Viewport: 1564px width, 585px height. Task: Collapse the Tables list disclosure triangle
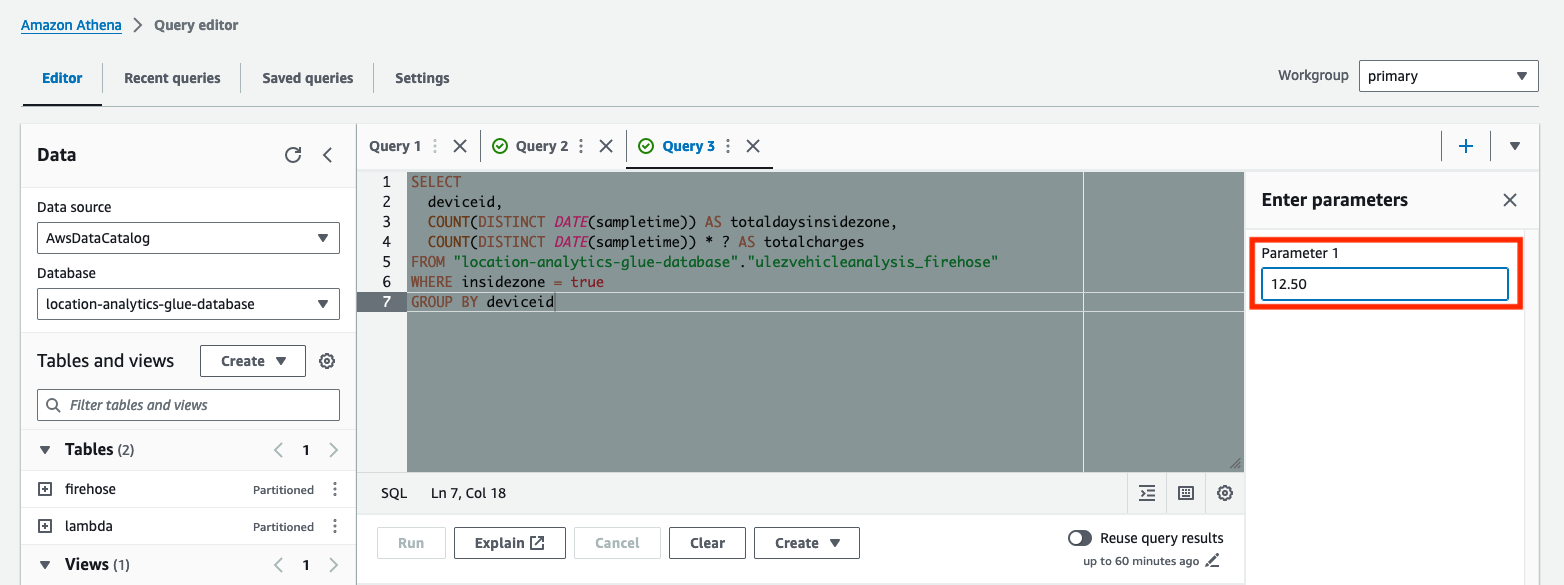[45, 449]
